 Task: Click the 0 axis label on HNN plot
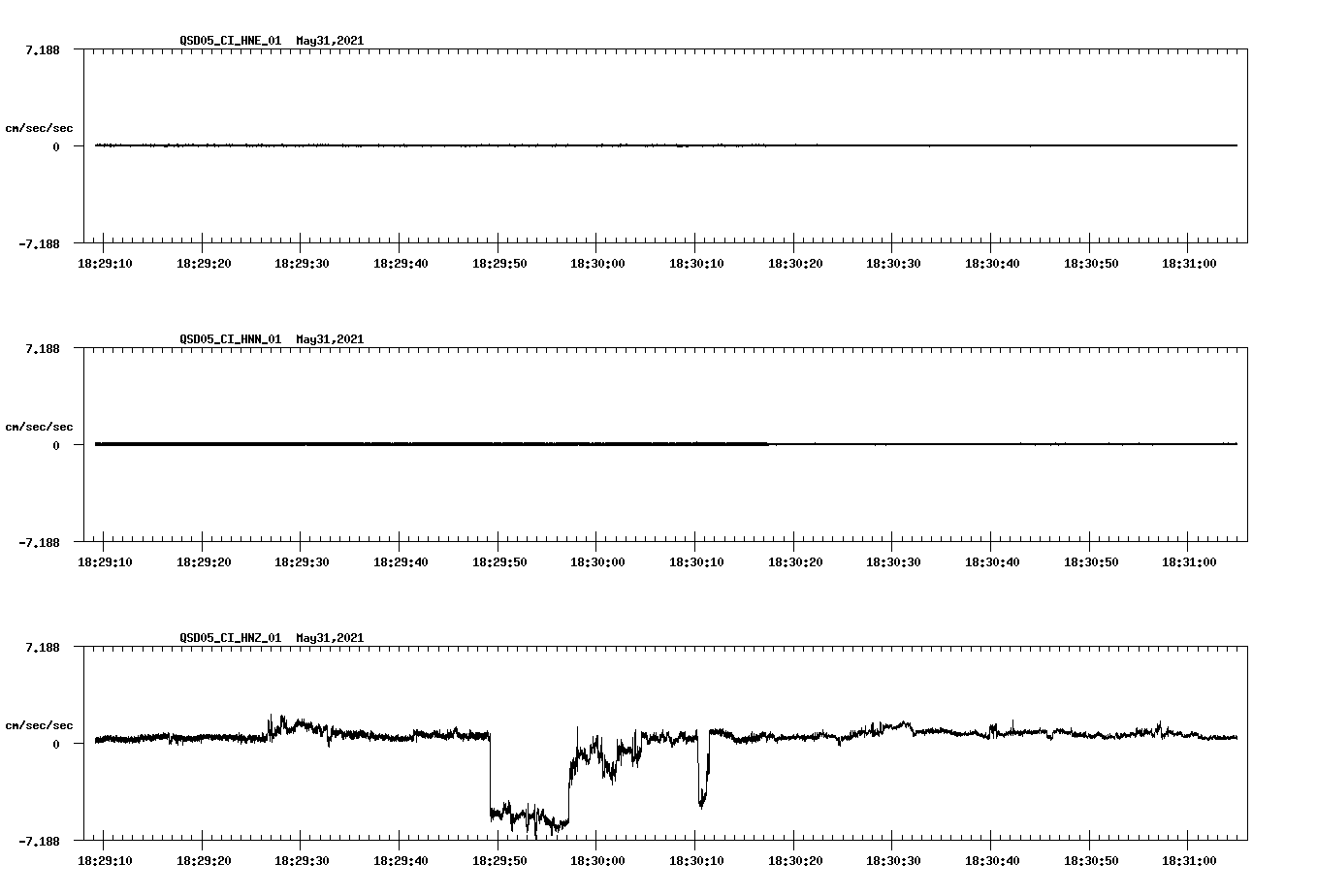[x=56, y=446]
